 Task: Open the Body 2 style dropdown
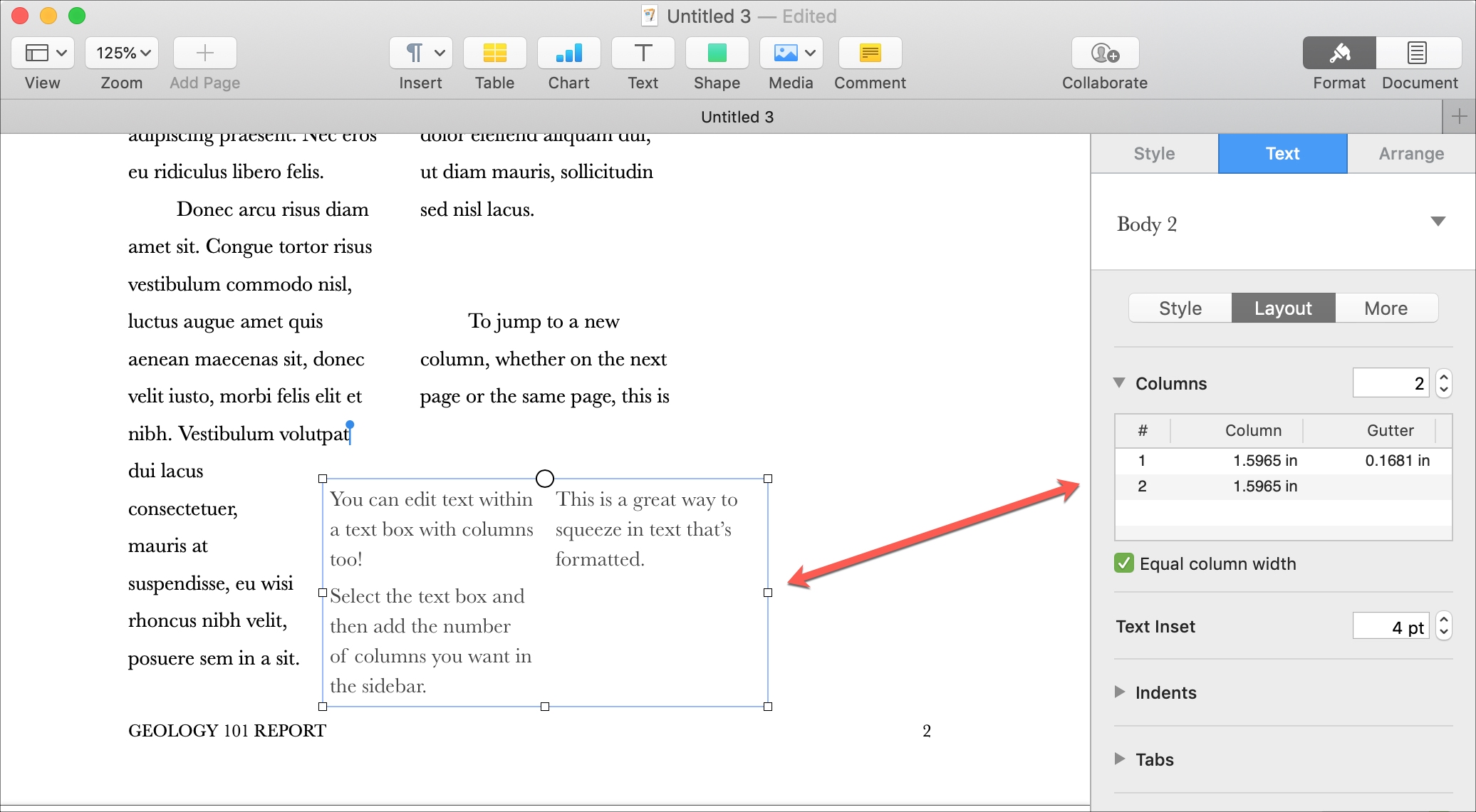pyautogui.click(x=1438, y=221)
